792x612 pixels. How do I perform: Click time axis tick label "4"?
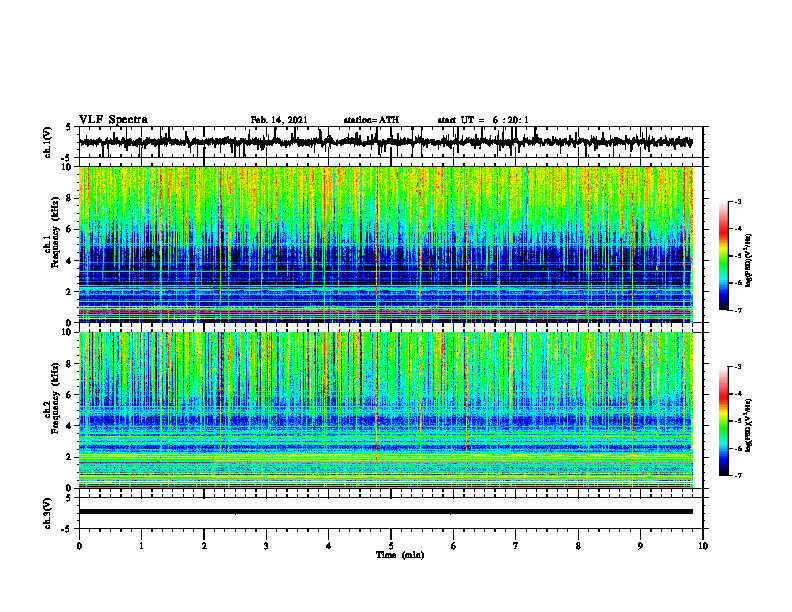click(329, 546)
